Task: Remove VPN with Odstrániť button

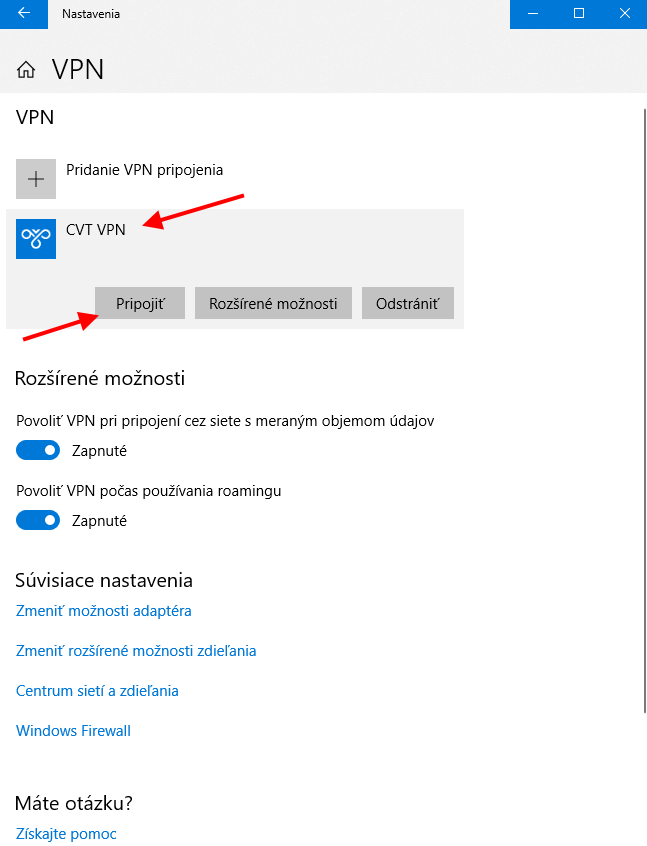Action: click(407, 303)
